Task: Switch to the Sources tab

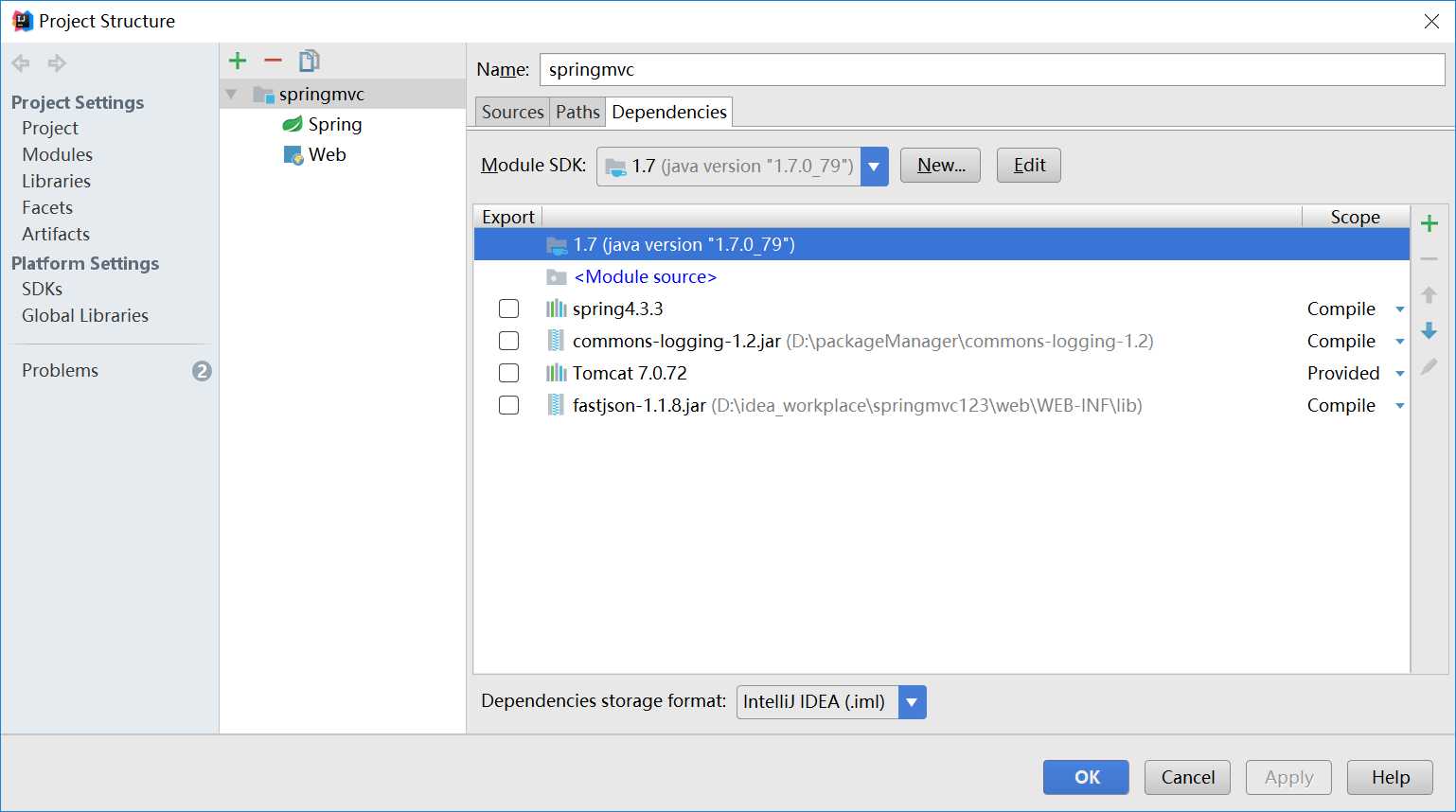Action: tap(512, 112)
